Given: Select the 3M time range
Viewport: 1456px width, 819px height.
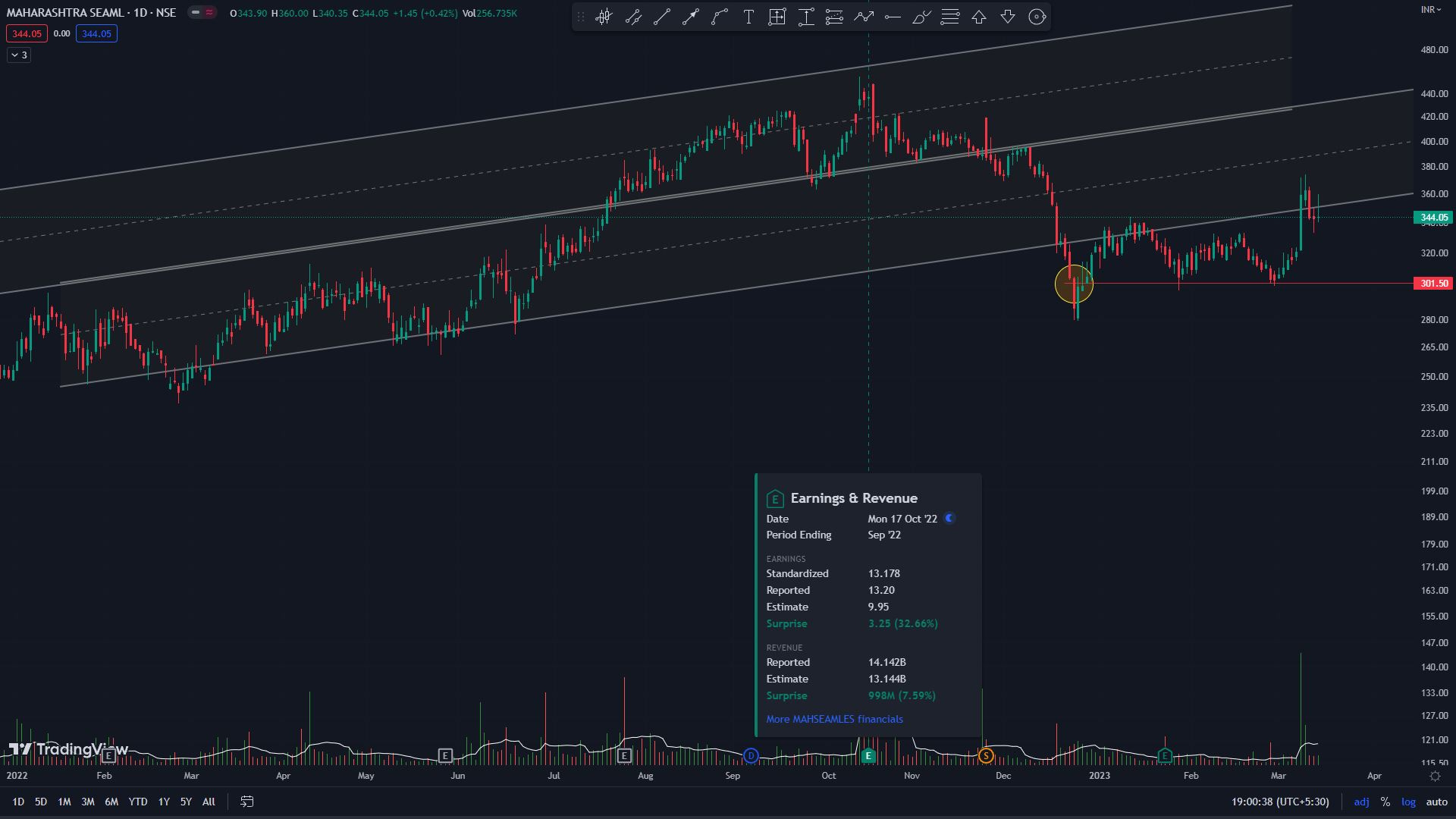Looking at the screenshot, I should 88,802.
